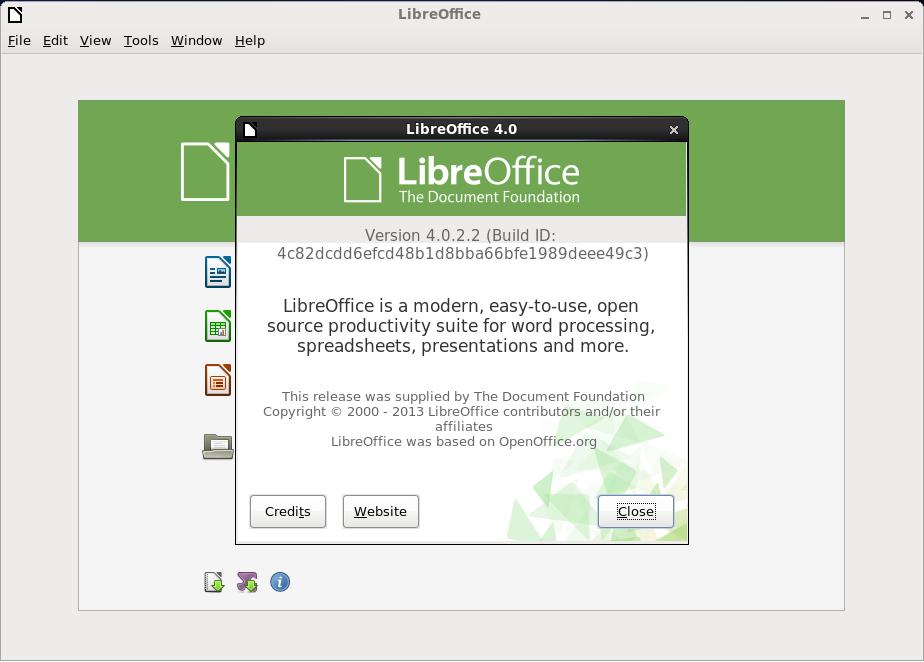The width and height of the screenshot is (924, 662).
Task: Click the 'LibreOffice was based on OpenOffice.org' line
Action: click(x=464, y=442)
